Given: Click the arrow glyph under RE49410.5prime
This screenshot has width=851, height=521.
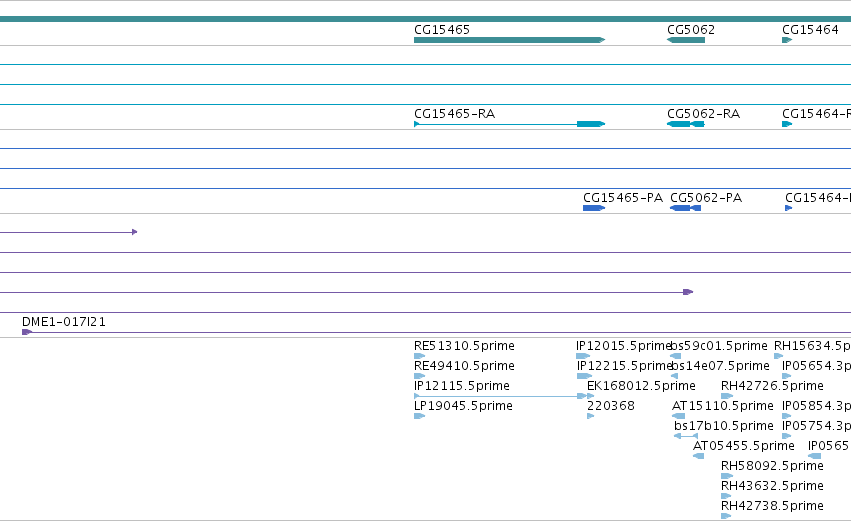Looking at the screenshot, I should click(x=420, y=376).
